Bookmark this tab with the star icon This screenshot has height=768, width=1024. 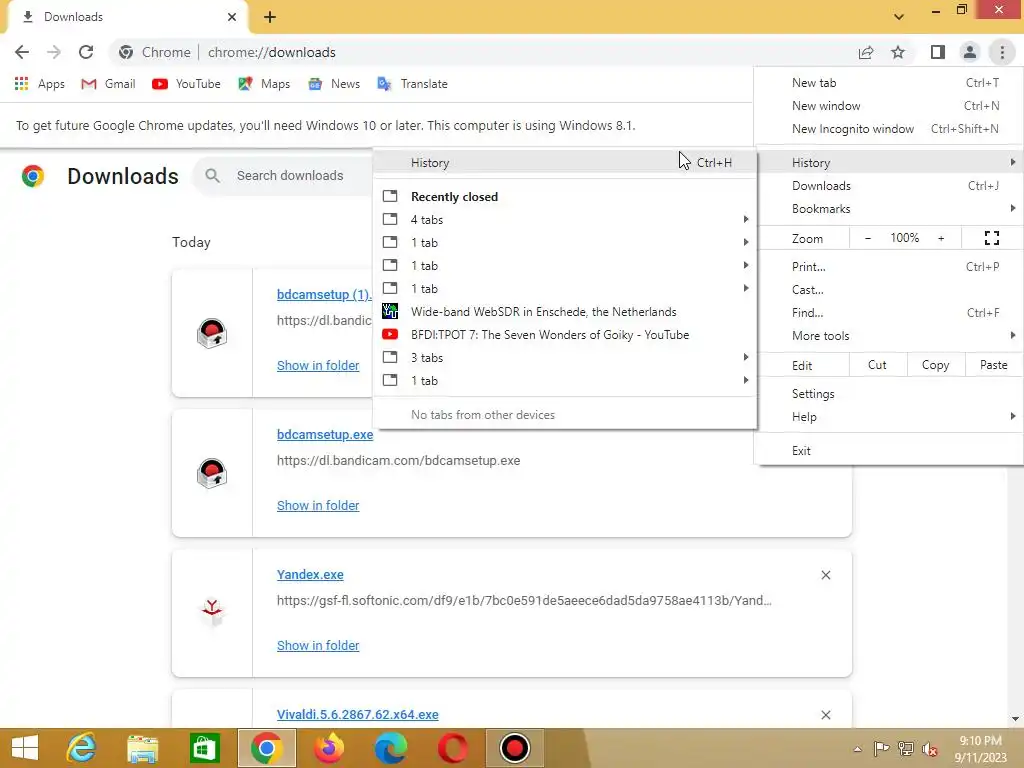898,52
